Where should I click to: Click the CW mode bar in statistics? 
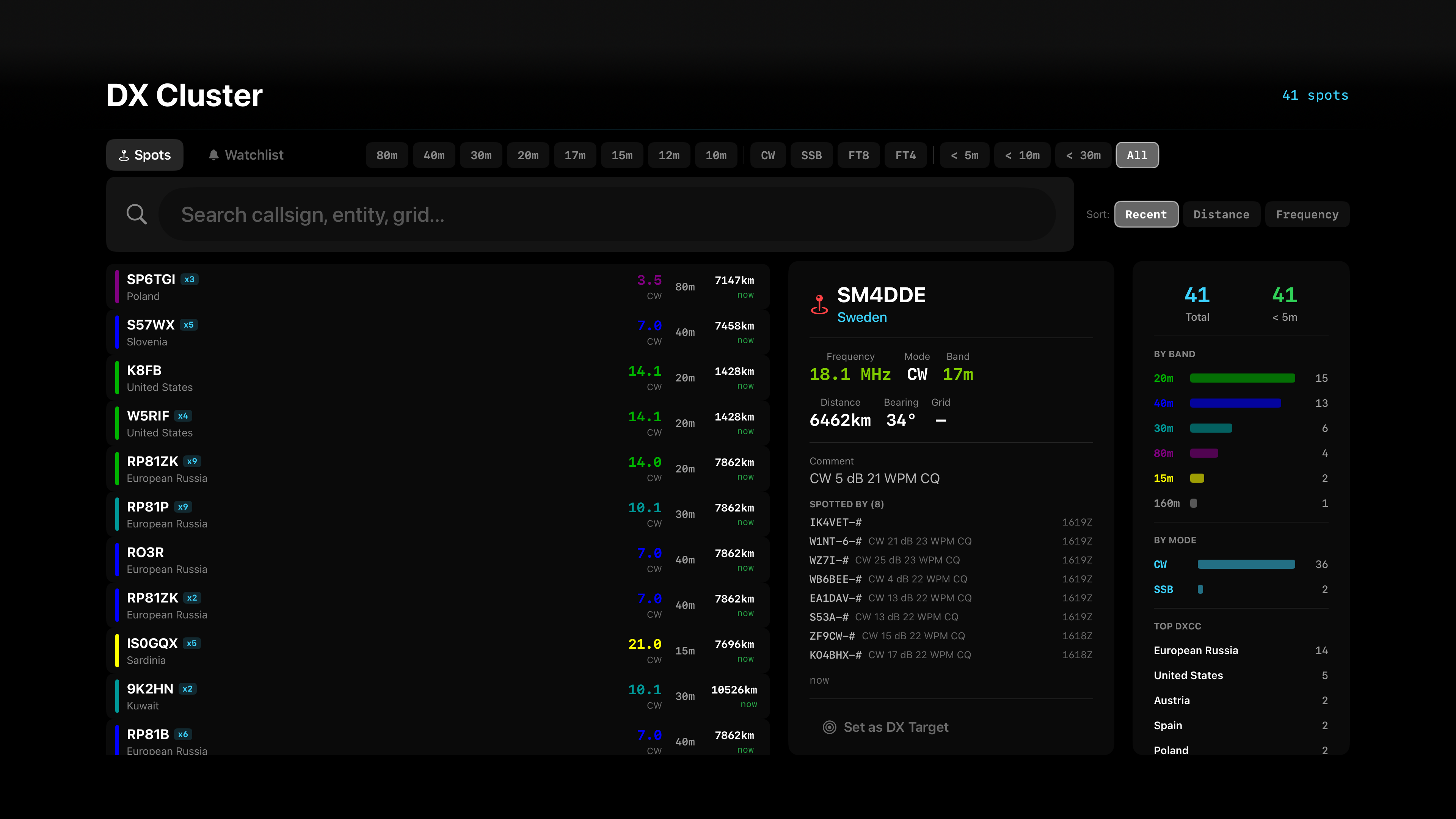(1246, 564)
